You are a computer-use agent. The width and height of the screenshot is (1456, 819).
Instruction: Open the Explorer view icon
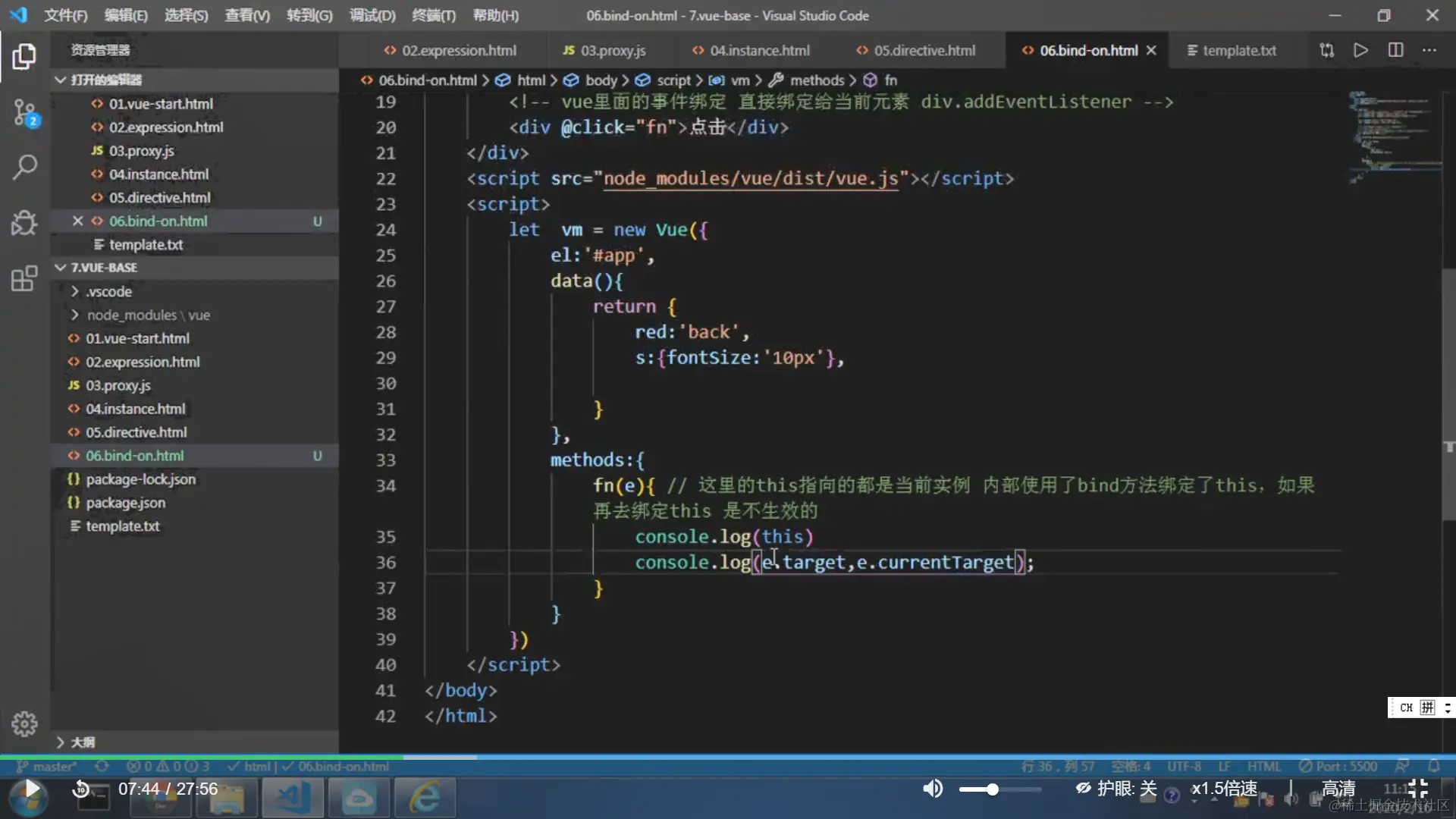point(24,57)
